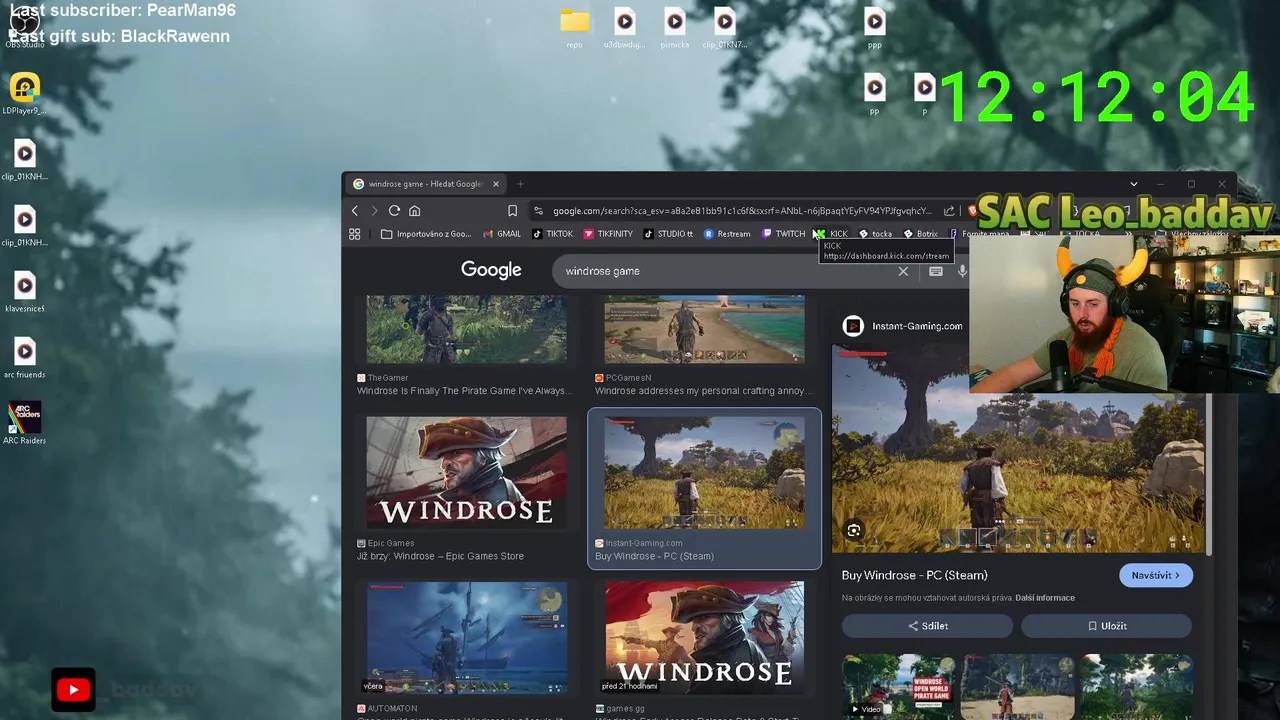Bookmark this page with the toolbar bookmark icon
This screenshot has height=720, width=1280.
point(512,211)
